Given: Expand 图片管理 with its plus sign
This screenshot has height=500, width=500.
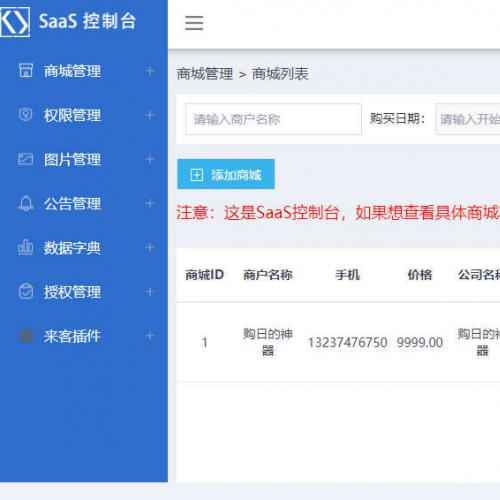Looking at the screenshot, I should coord(150,159).
